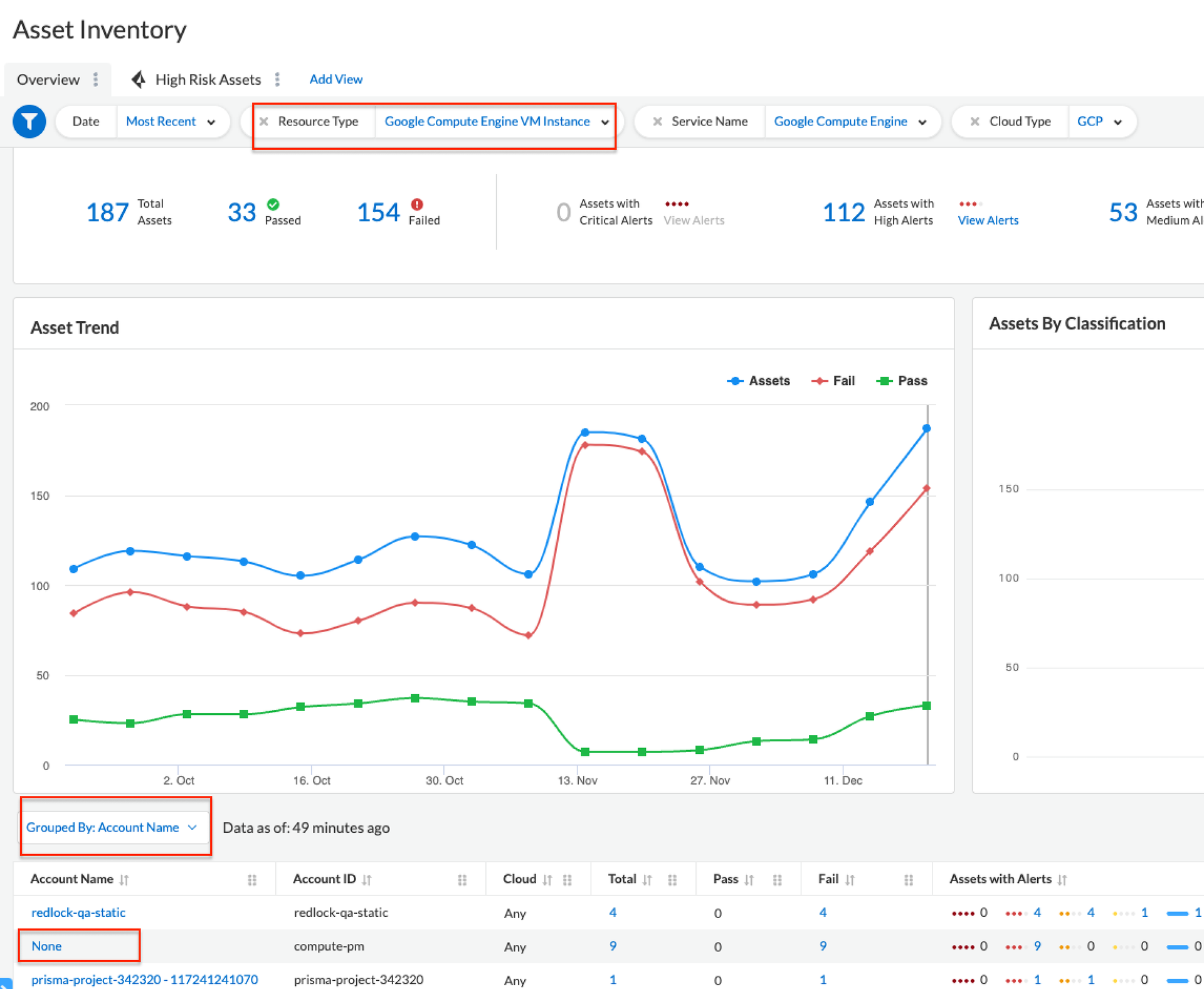
Task: Open Google Compute Engine VM Instance dropdown
Action: tap(496, 122)
